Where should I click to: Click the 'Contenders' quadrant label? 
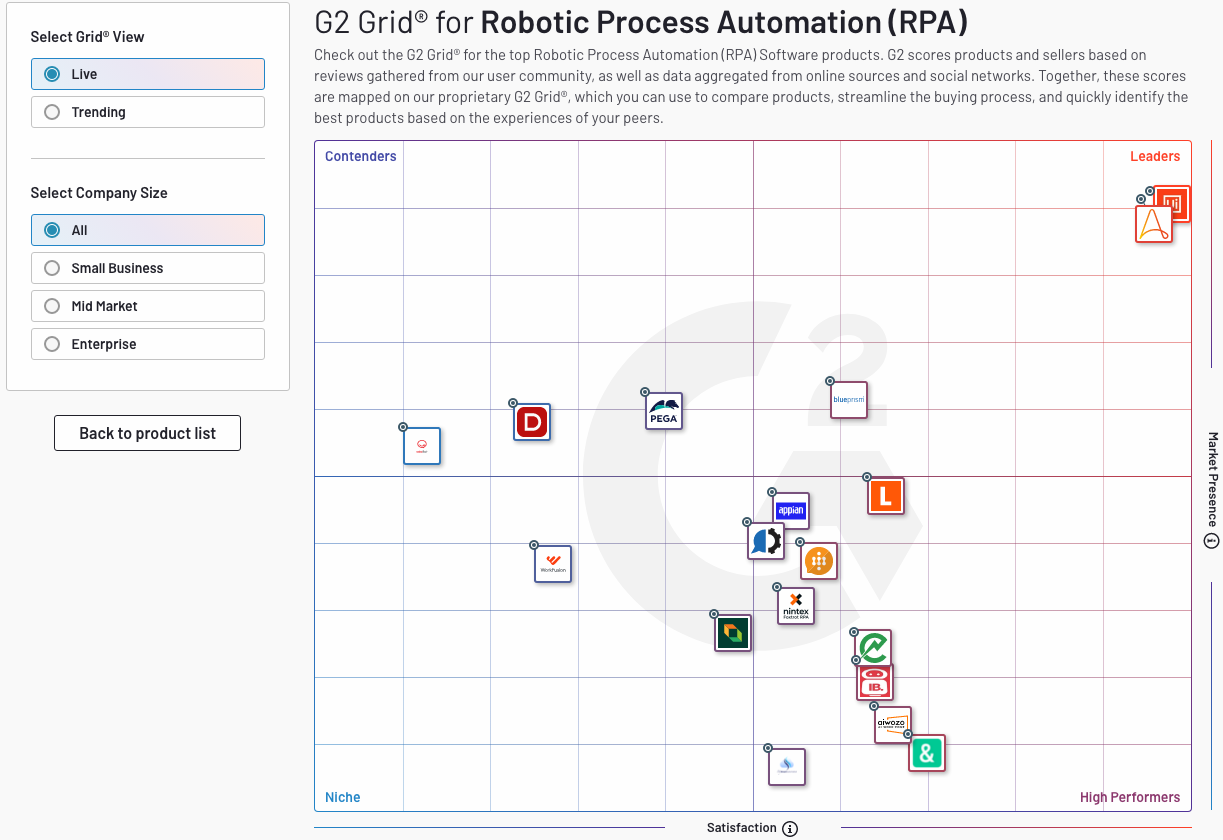[361, 156]
